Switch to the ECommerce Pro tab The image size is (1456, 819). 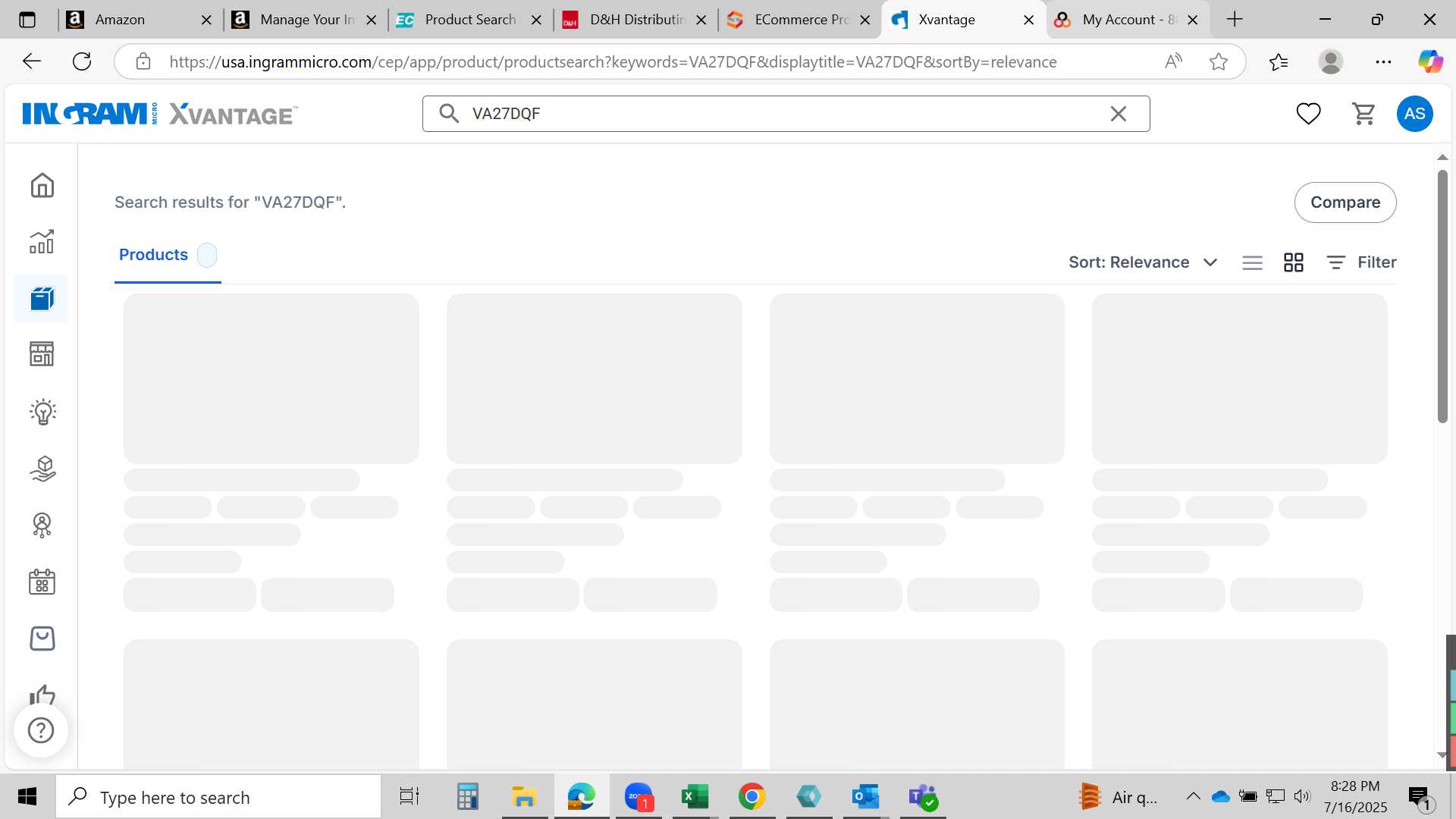click(x=799, y=20)
